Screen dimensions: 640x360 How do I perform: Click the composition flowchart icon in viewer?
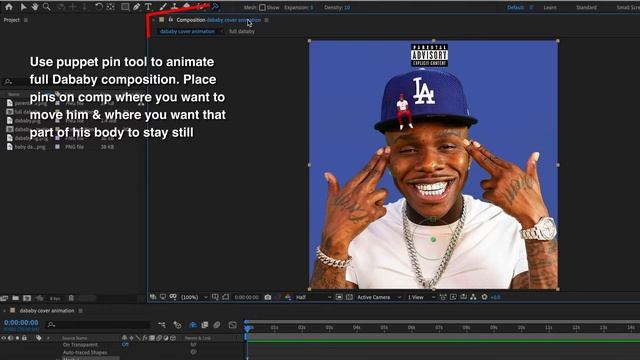pyautogui.click(x=473, y=297)
